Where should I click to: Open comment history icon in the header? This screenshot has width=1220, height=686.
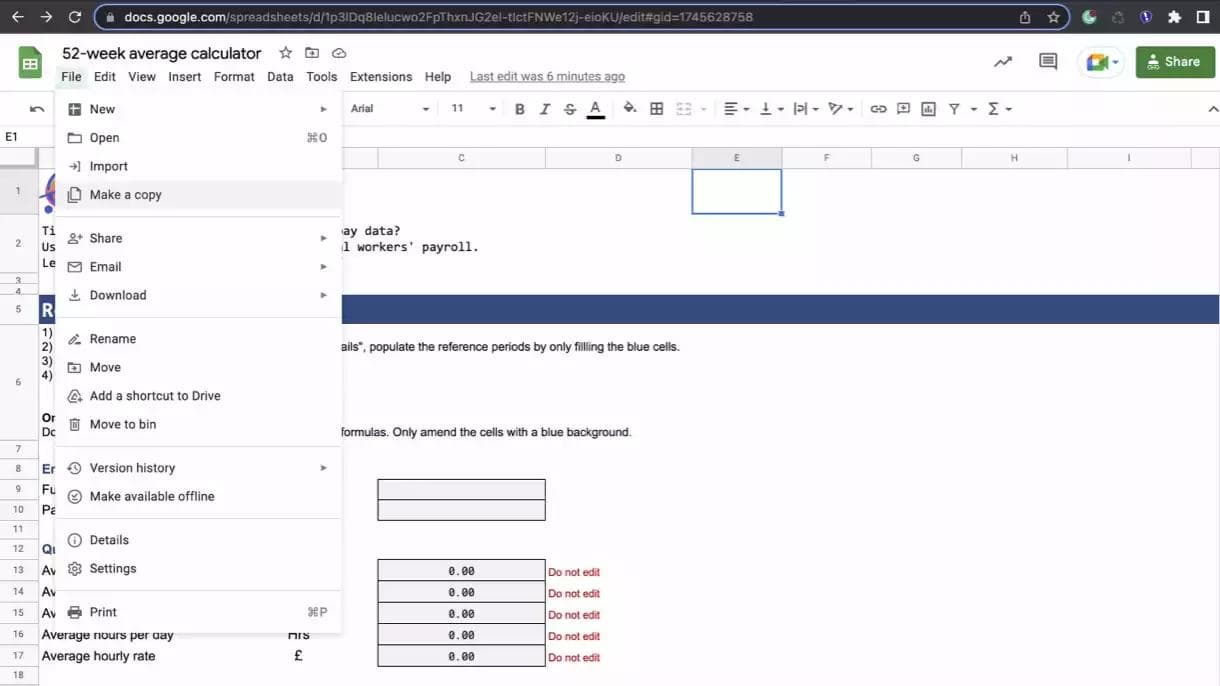point(1048,62)
